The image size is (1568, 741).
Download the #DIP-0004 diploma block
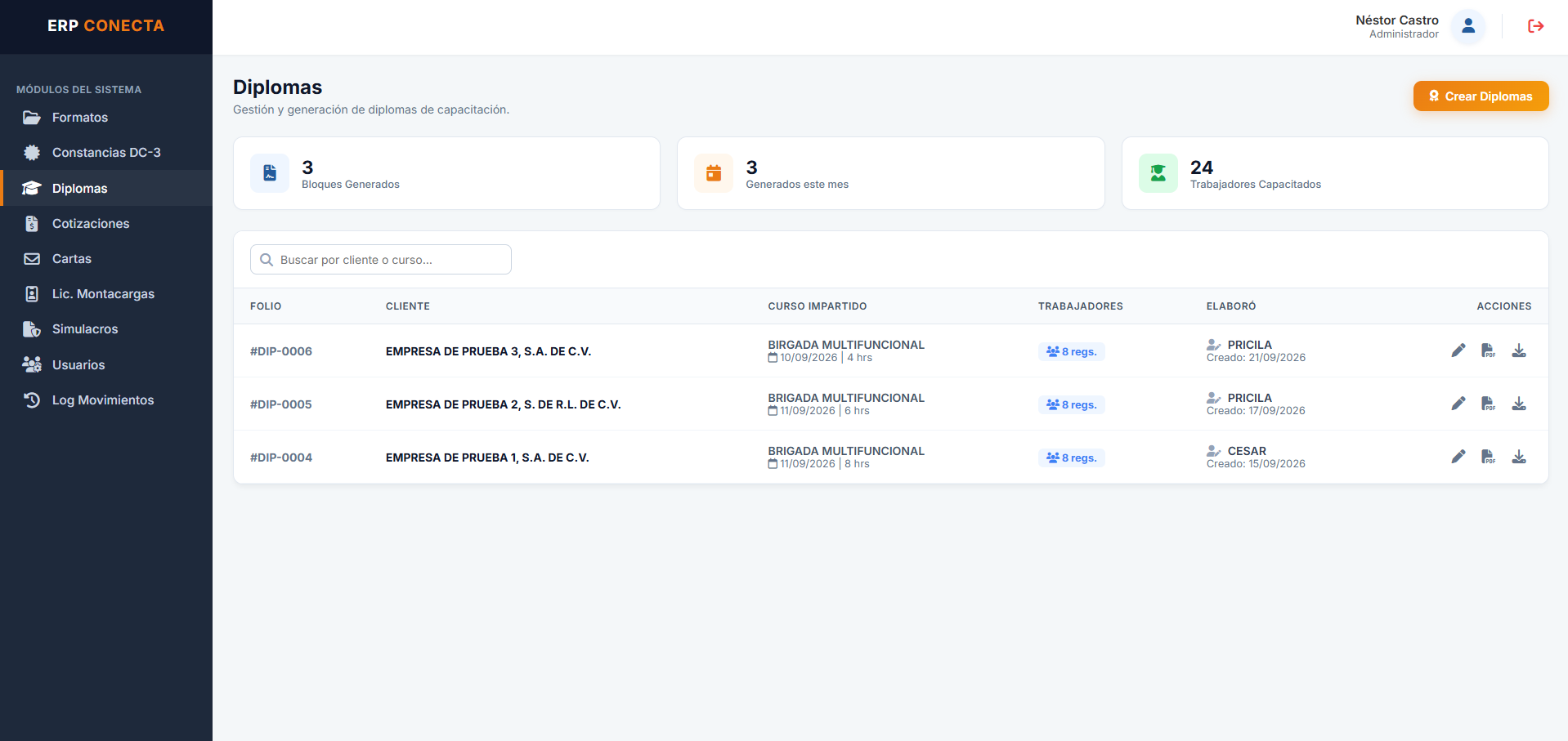coord(1519,457)
